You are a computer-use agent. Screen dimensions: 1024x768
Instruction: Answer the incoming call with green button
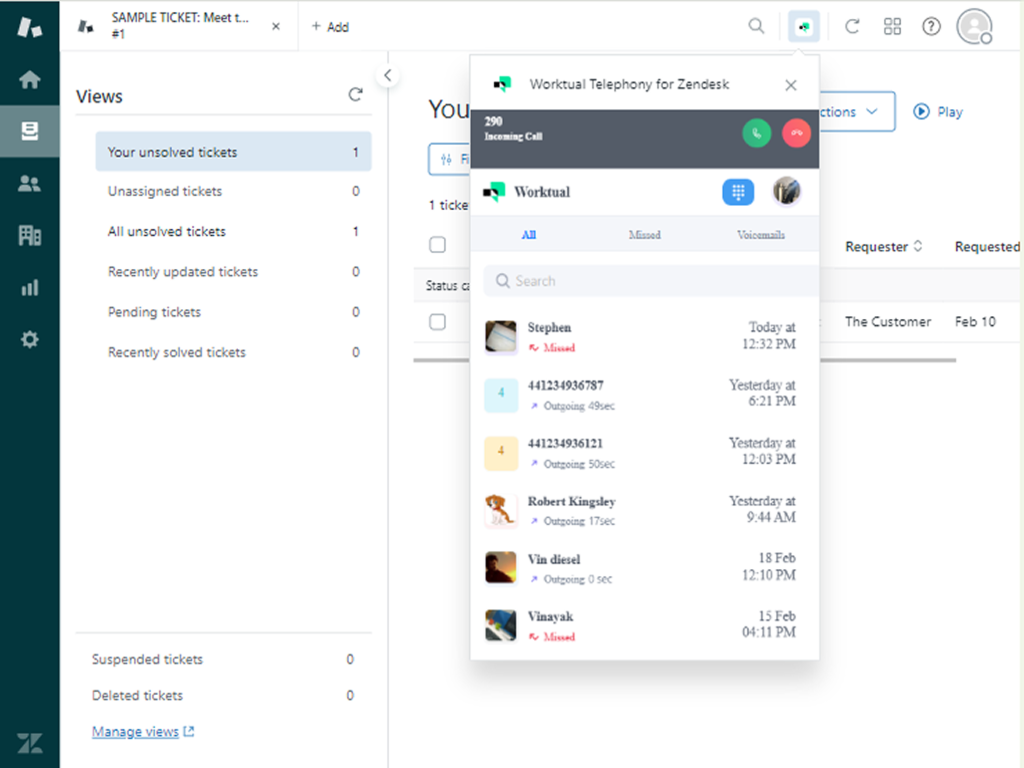[x=756, y=133]
